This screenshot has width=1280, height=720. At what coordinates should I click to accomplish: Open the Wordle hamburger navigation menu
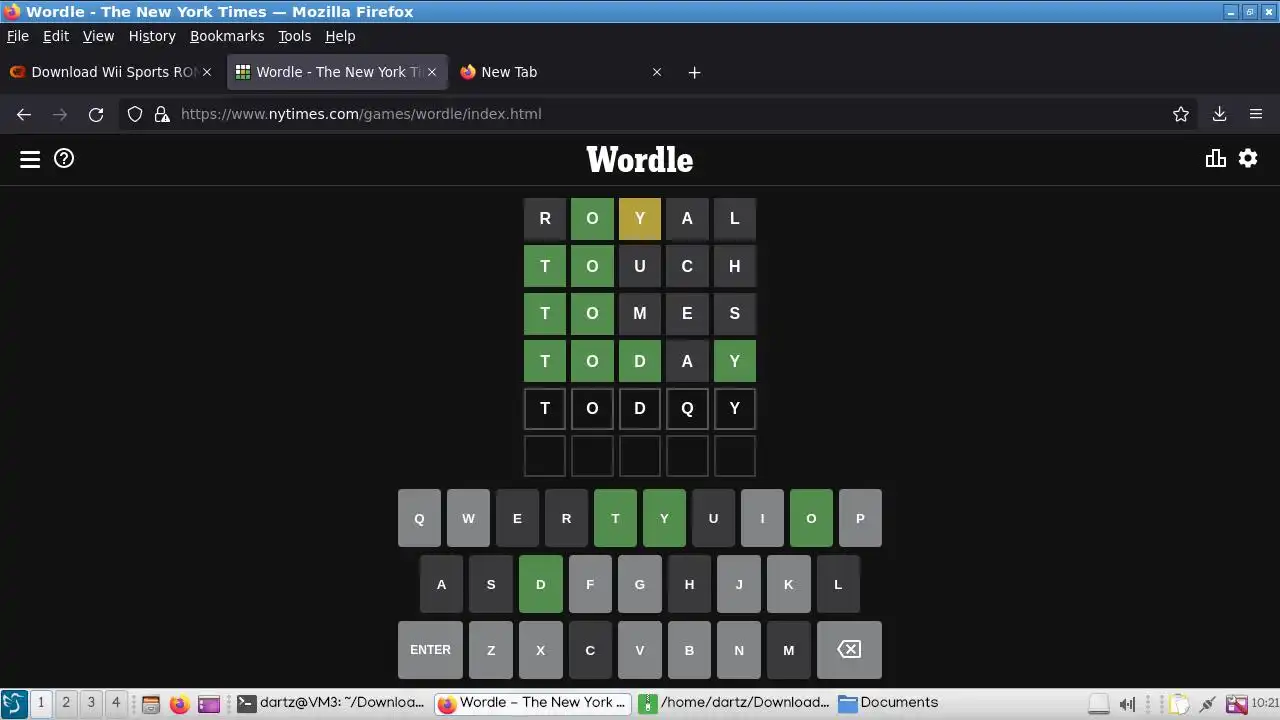(x=30, y=159)
